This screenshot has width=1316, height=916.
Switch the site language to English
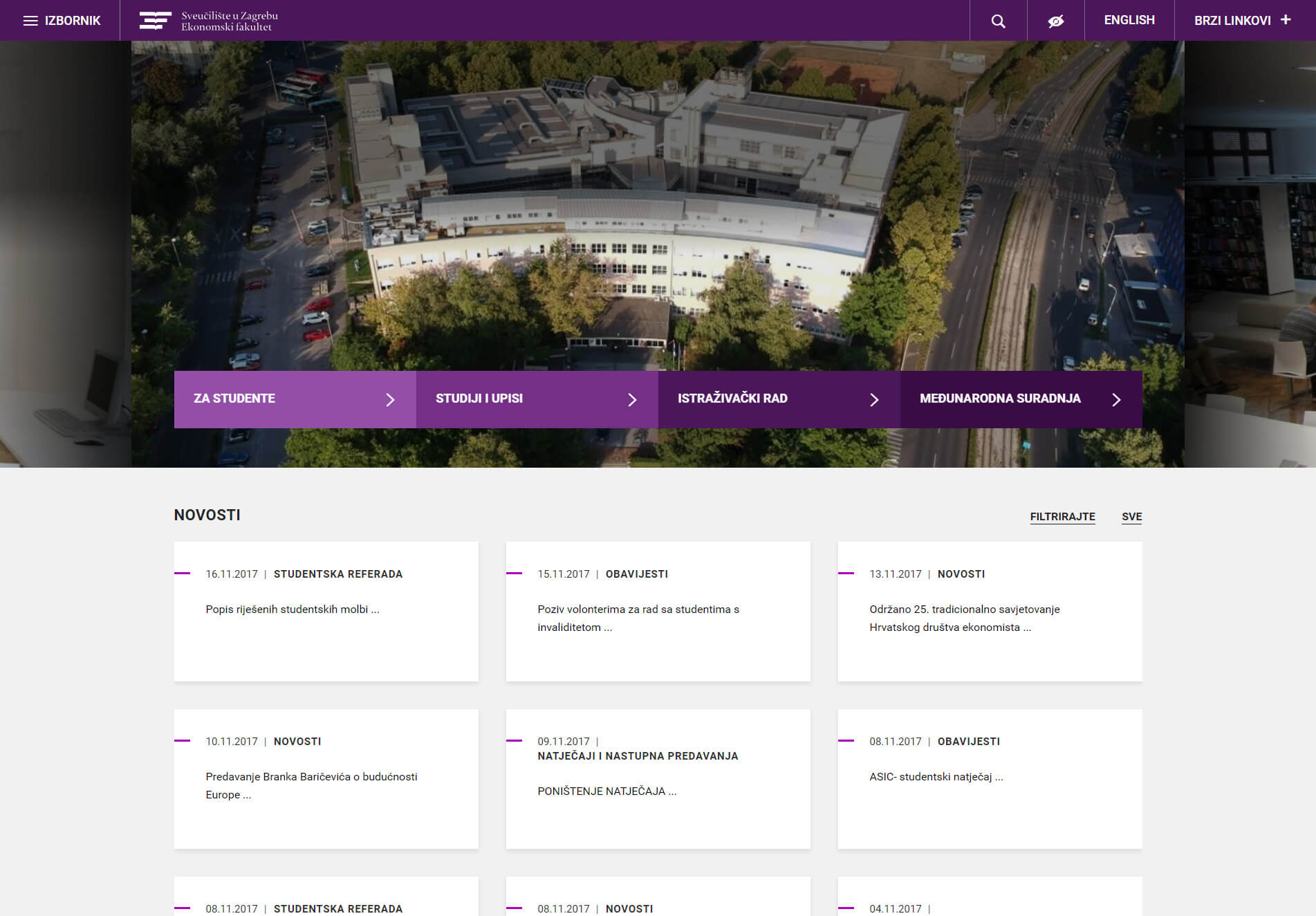point(1129,20)
